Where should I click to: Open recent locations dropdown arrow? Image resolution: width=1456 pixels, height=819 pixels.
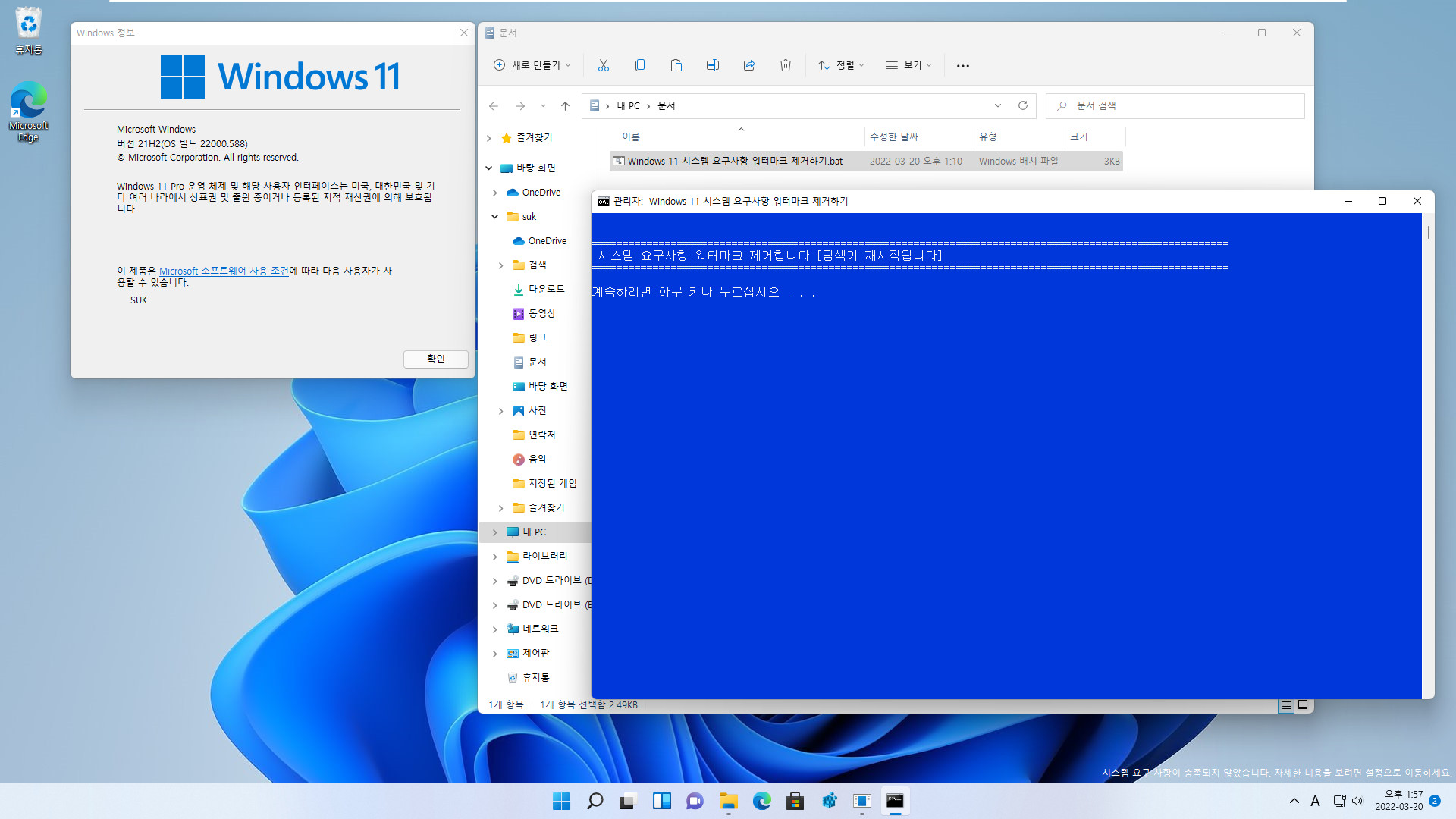[543, 106]
